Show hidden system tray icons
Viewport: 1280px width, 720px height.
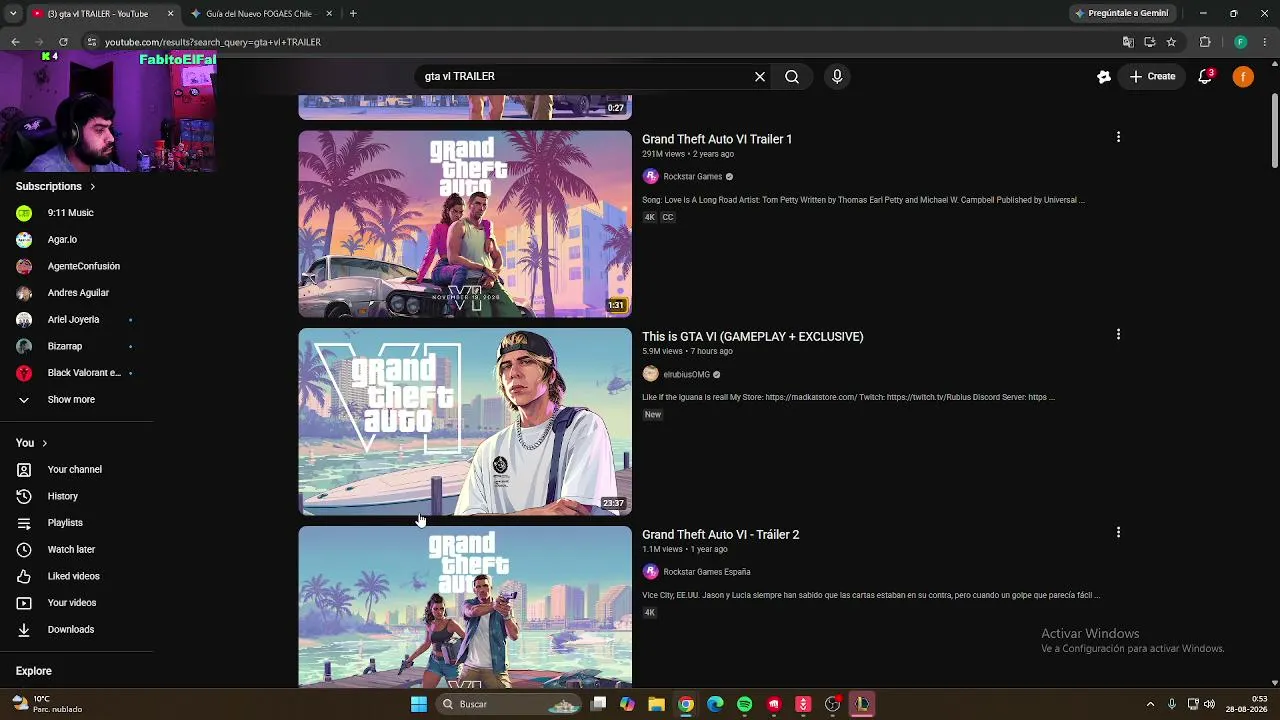coord(1150,704)
